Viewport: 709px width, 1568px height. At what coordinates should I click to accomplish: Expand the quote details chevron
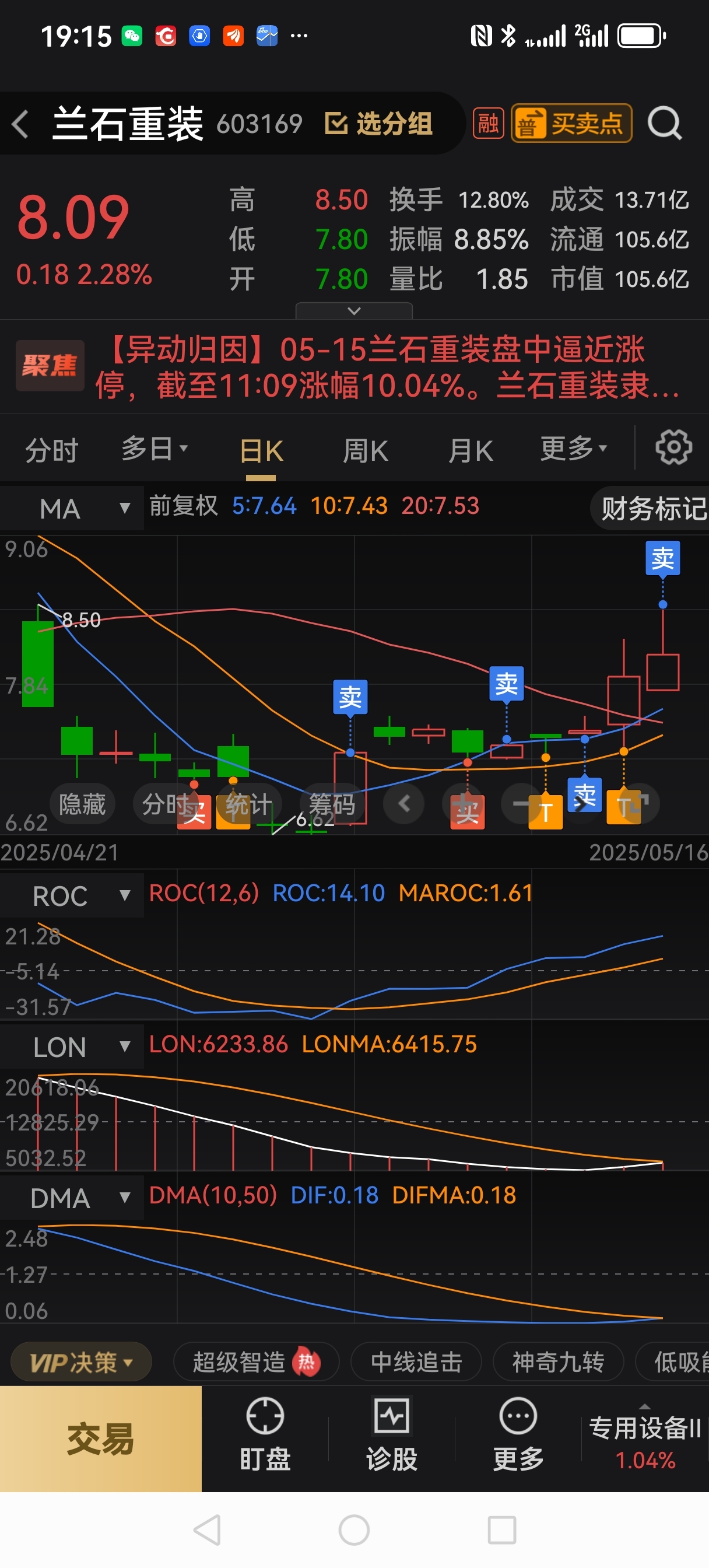tap(353, 311)
